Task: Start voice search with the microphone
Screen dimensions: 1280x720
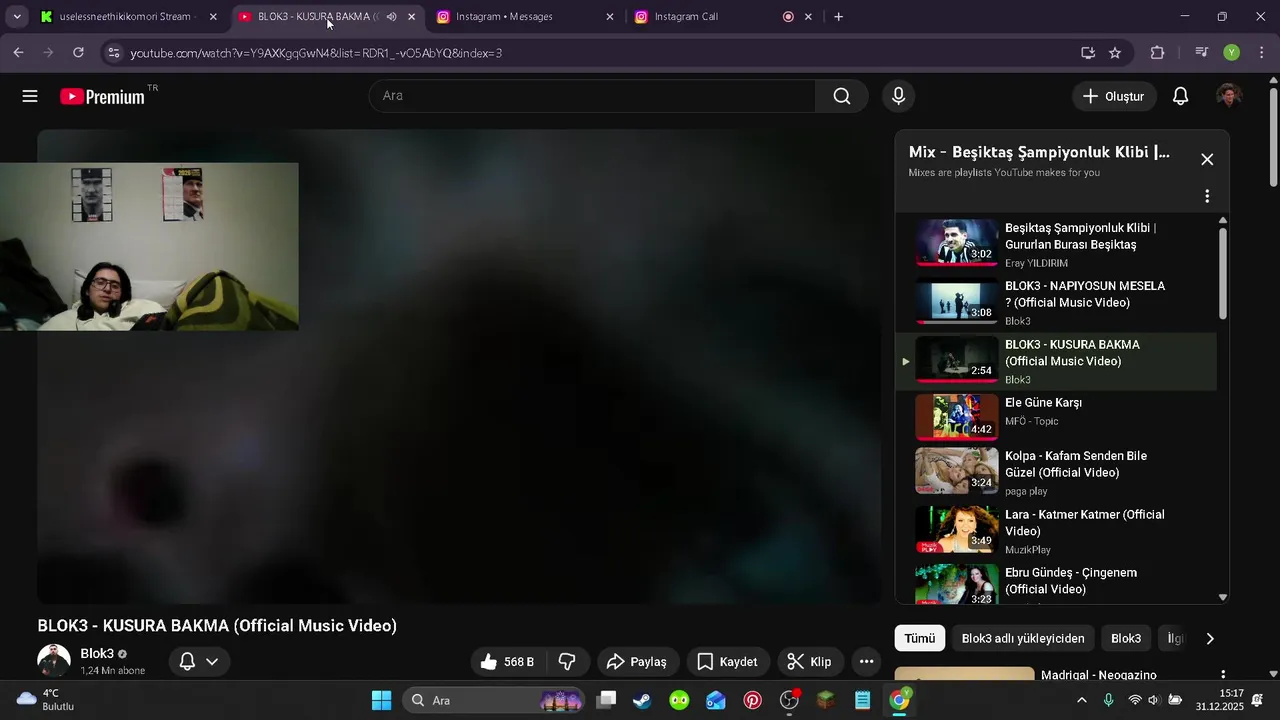Action: tap(898, 96)
